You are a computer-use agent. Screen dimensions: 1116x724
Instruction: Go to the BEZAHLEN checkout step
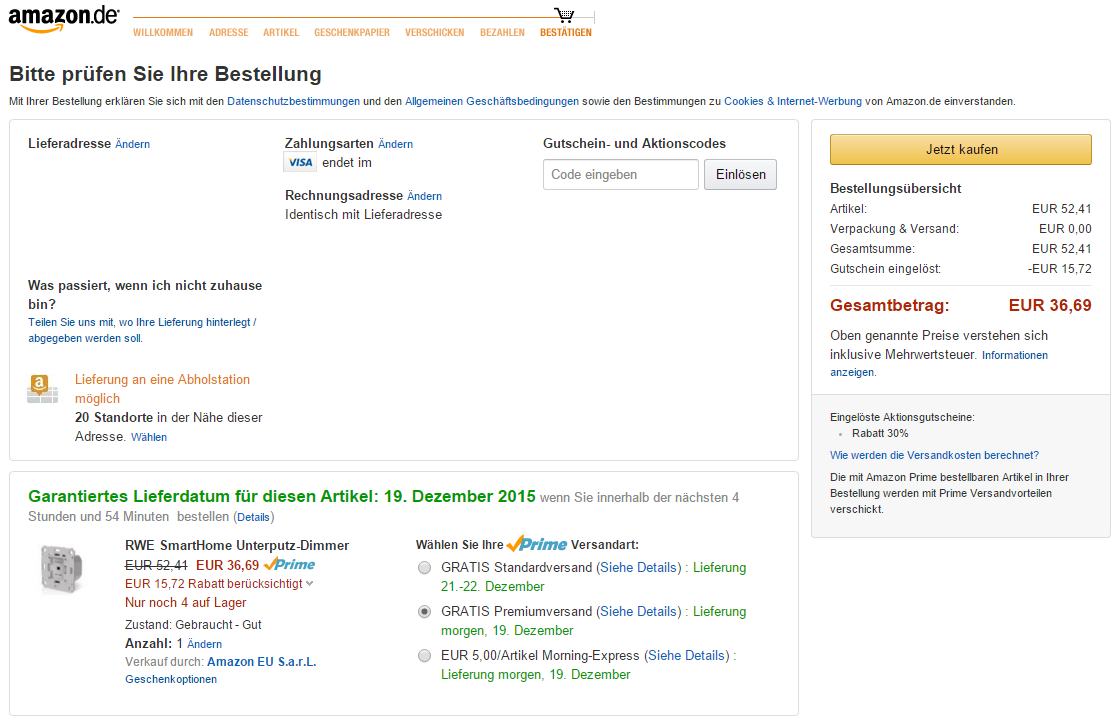(502, 33)
